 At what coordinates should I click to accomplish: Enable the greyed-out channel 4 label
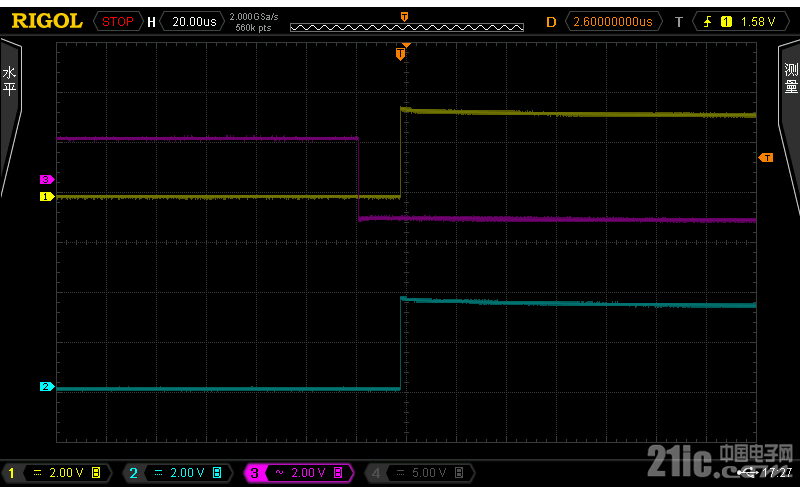[375, 473]
